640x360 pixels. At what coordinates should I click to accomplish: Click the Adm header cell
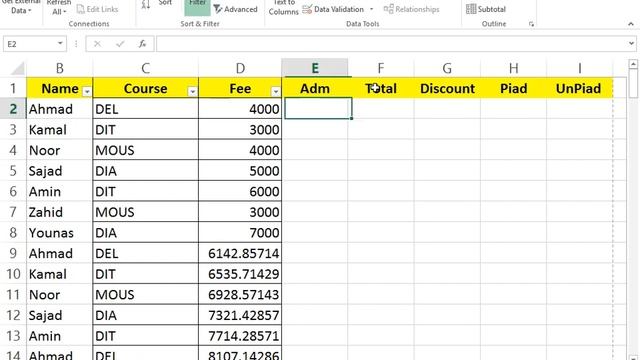pyautogui.click(x=315, y=88)
